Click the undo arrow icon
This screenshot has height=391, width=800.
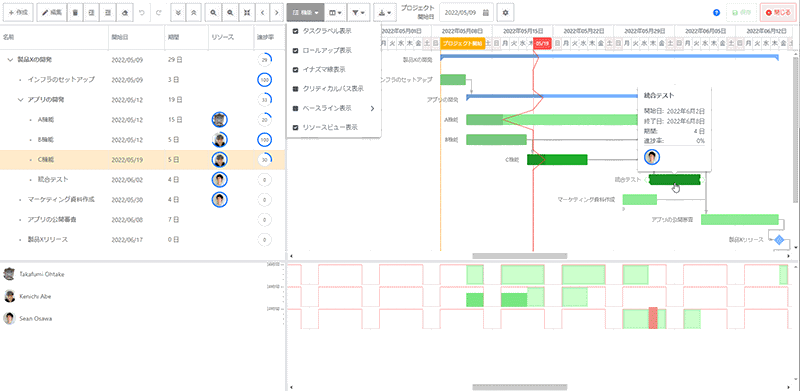(x=142, y=12)
